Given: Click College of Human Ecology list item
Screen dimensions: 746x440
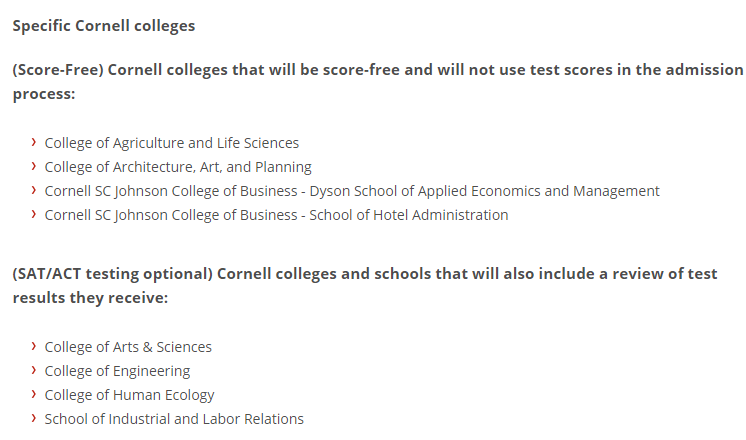Looking at the screenshot, I should tap(129, 395).
